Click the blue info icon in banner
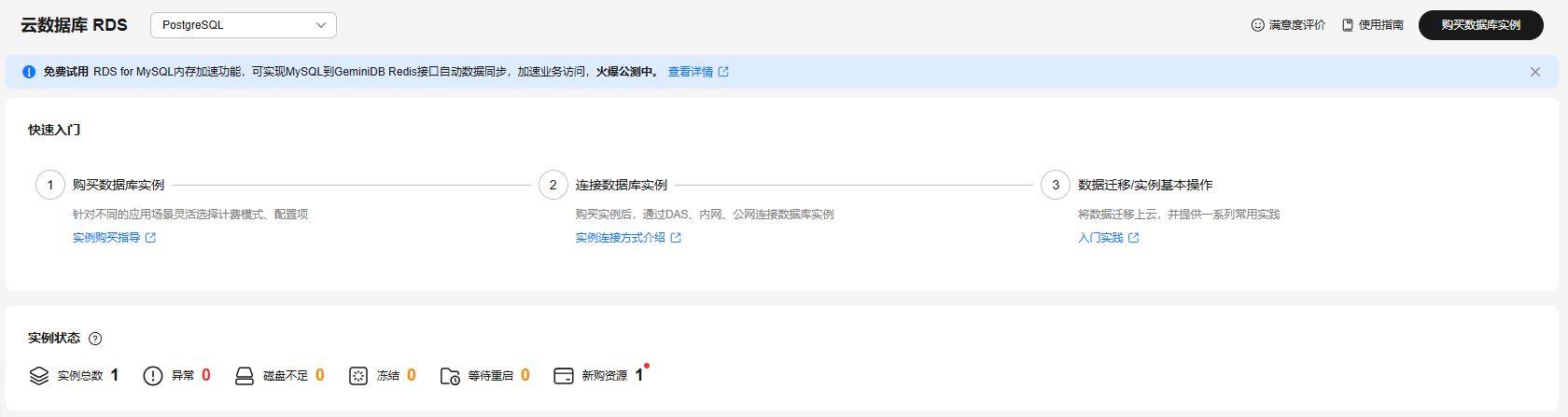1568x417 pixels. click(x=29, y=72)
